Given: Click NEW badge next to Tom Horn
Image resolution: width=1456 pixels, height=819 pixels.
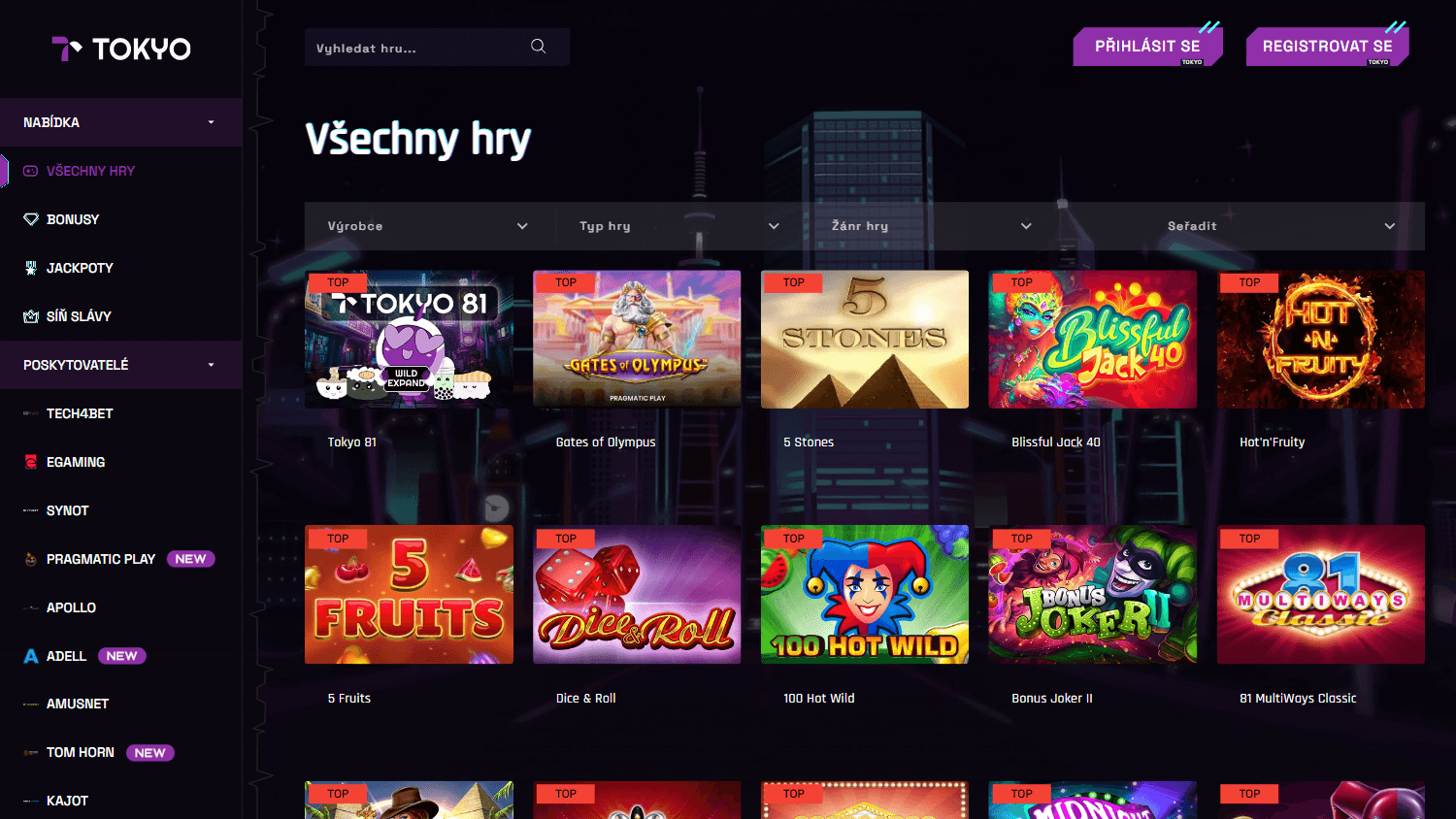Looking at the screenshot, I should [x=149, y=753].
